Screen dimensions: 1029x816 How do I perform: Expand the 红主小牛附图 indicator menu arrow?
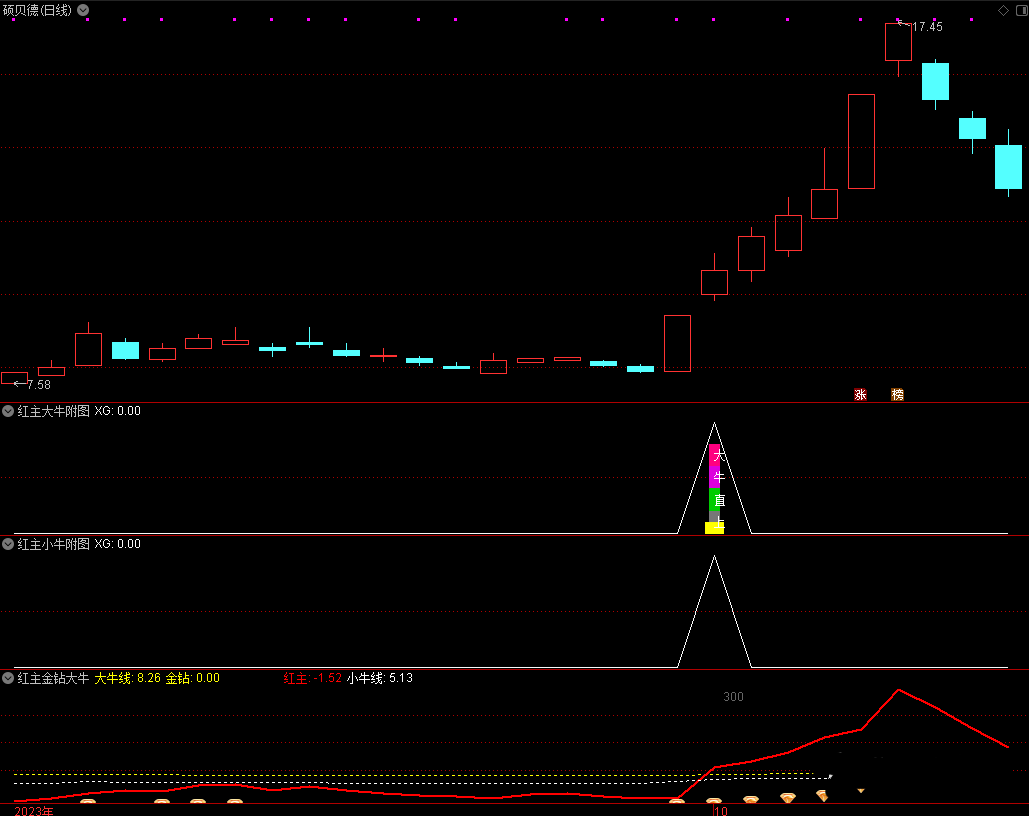tap(8, 544)
